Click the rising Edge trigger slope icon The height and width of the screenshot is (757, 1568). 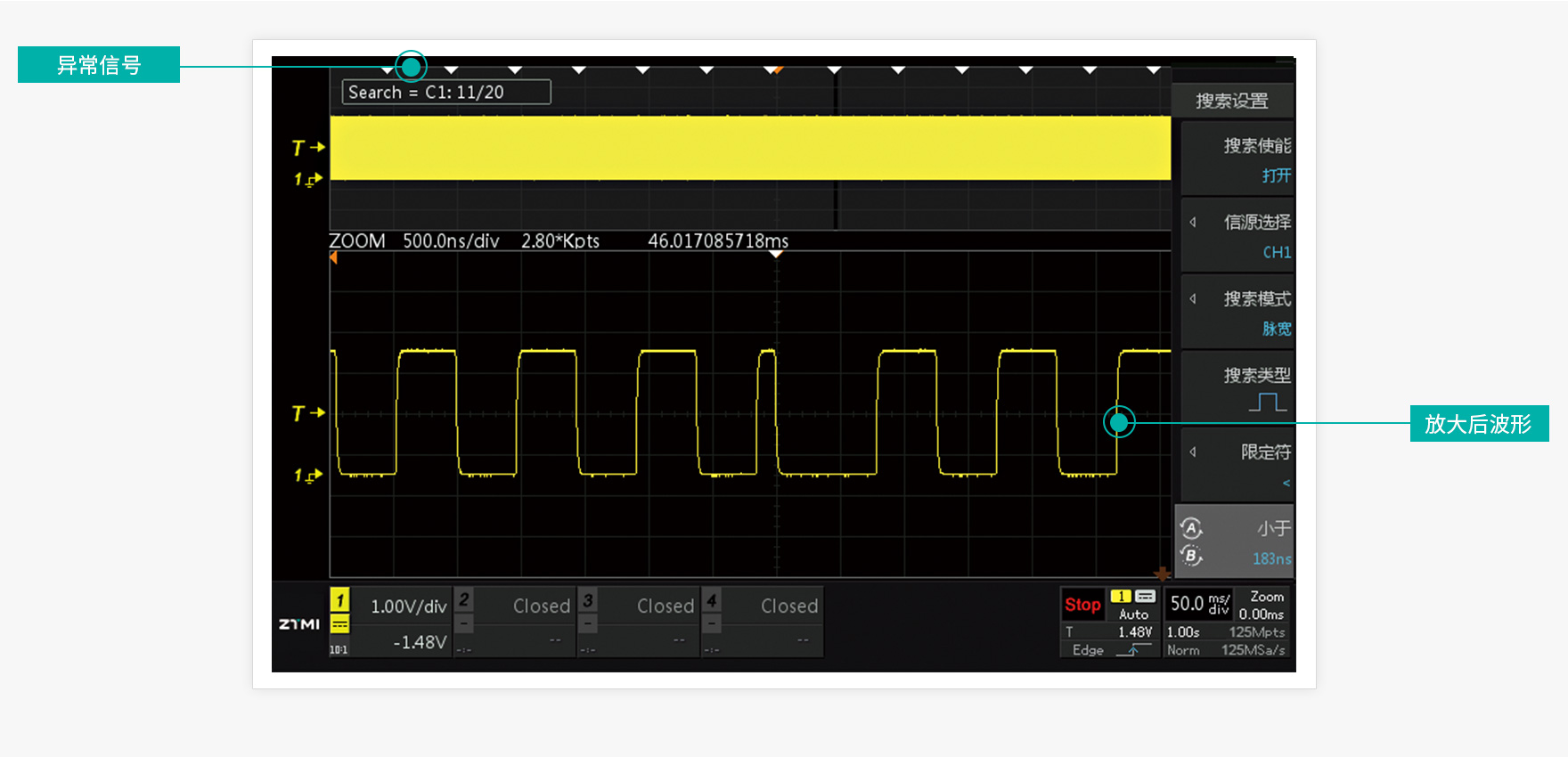pyautogui.click(x=1133, y=650)
